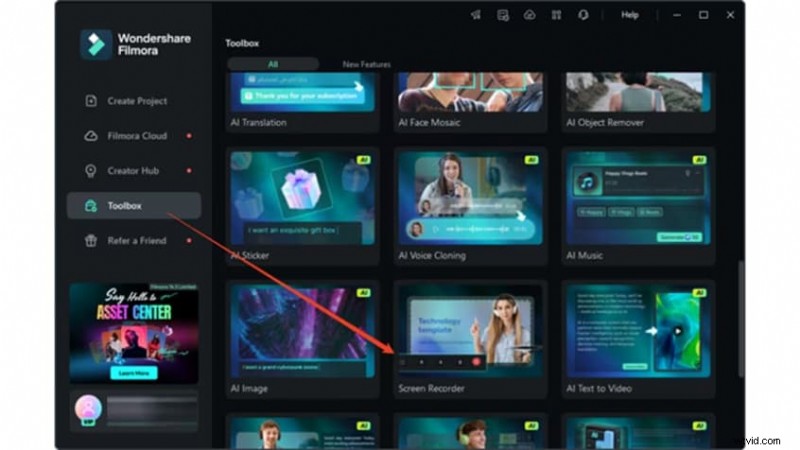Click the user profile avatar

(85, 410)
